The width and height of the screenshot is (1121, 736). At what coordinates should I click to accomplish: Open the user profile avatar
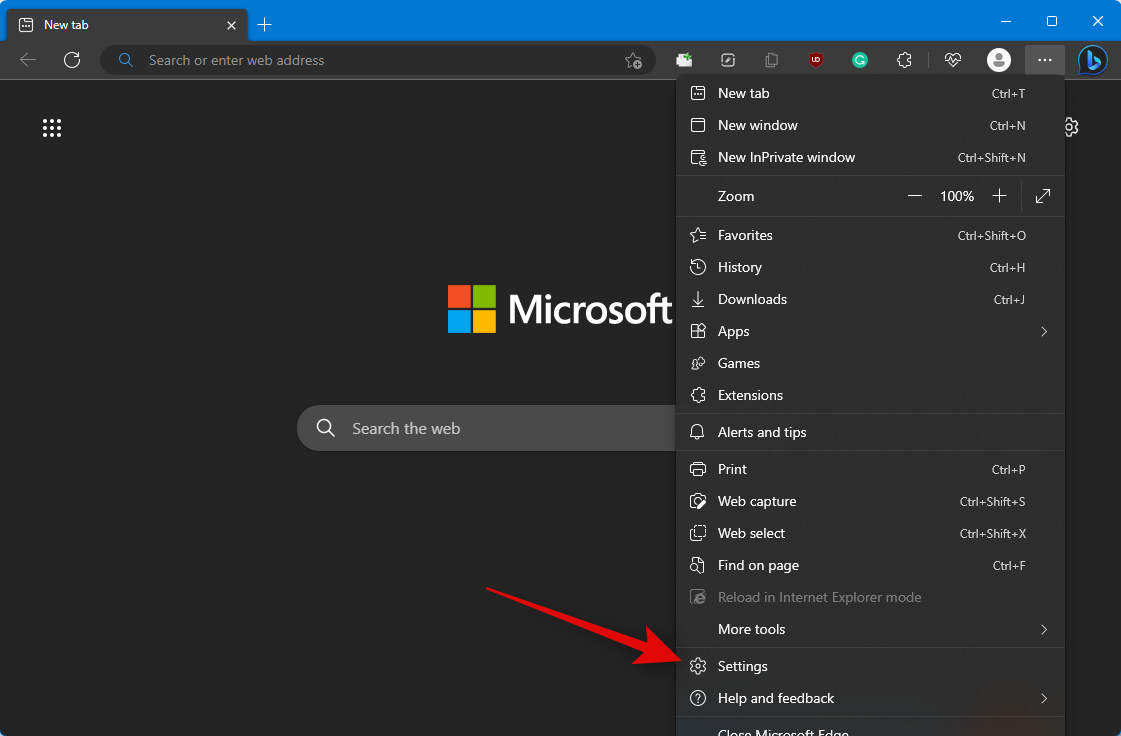[998, 60]
